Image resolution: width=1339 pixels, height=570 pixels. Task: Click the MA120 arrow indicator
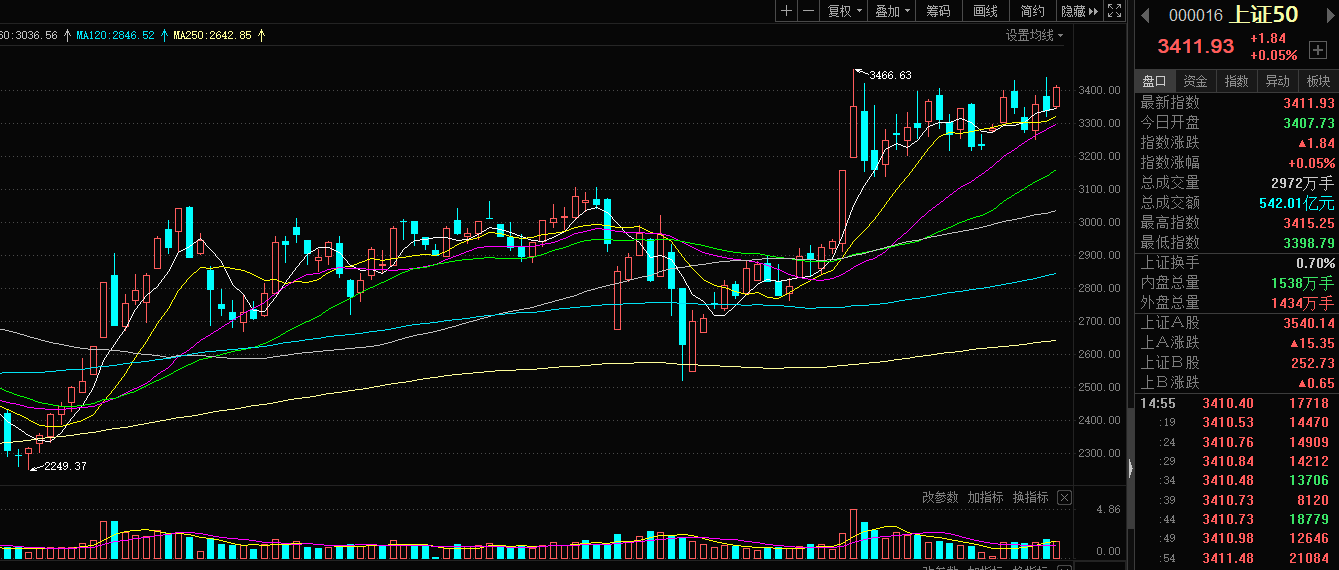[x=164, y=35]
